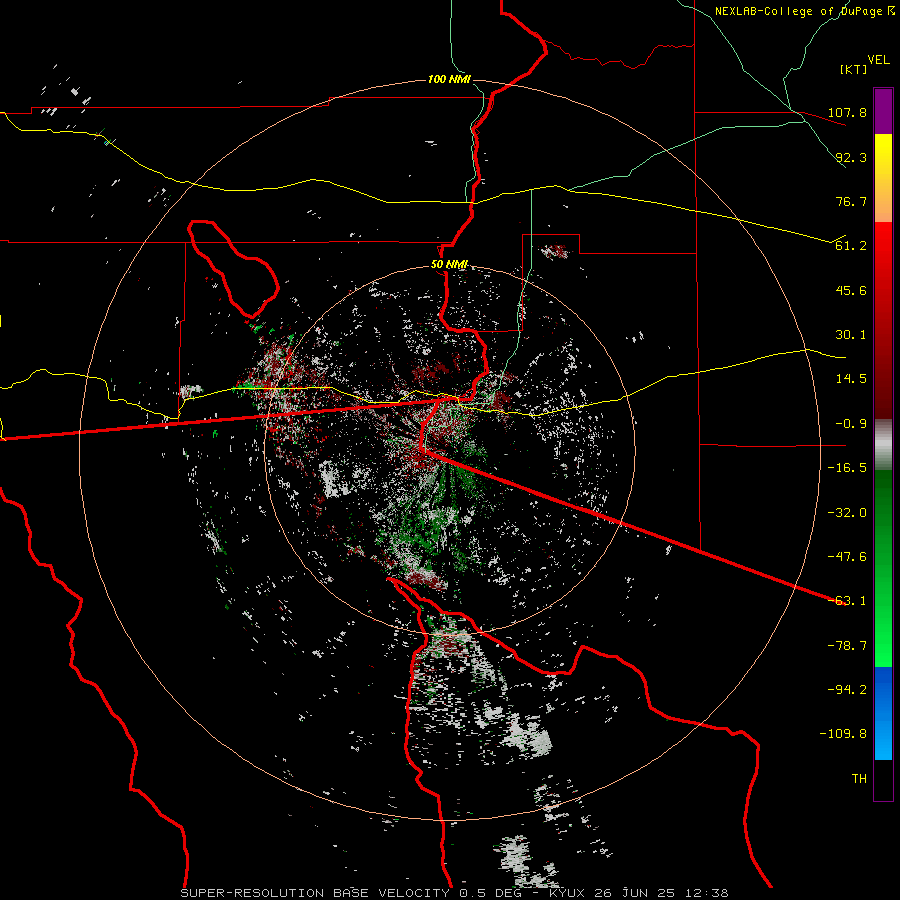Click the VEL legend title
The height and width of the screenshot is (900, 900).
(x=878, y=60)
